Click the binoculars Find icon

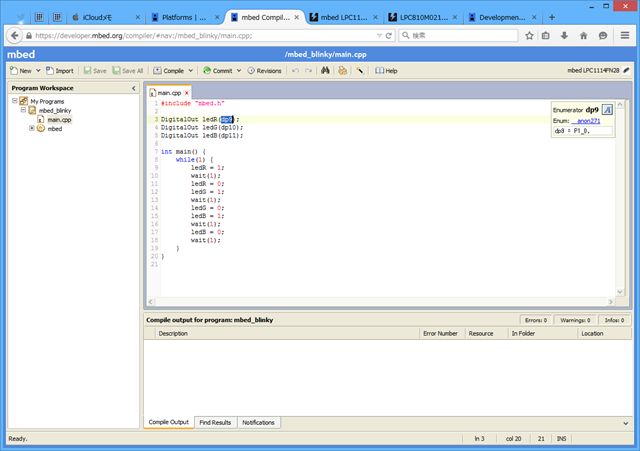[x=325, y=71]
